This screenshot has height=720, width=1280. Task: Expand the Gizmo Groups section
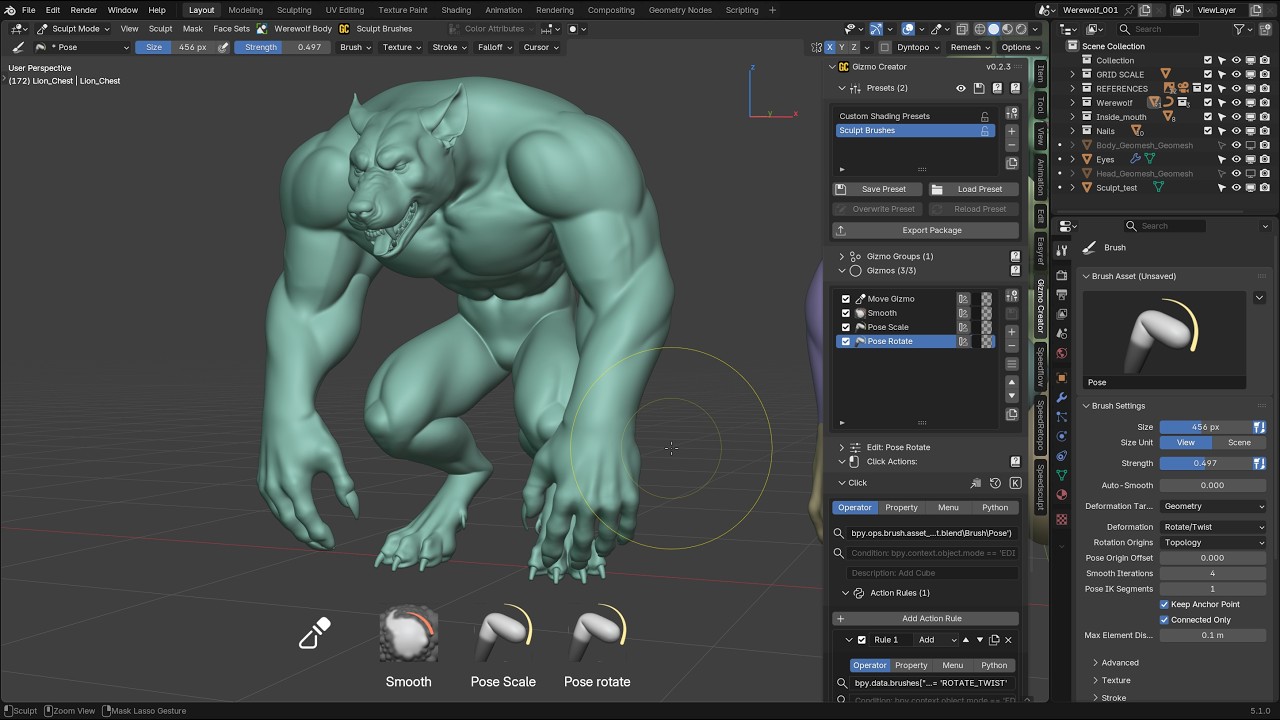point(842,256)
